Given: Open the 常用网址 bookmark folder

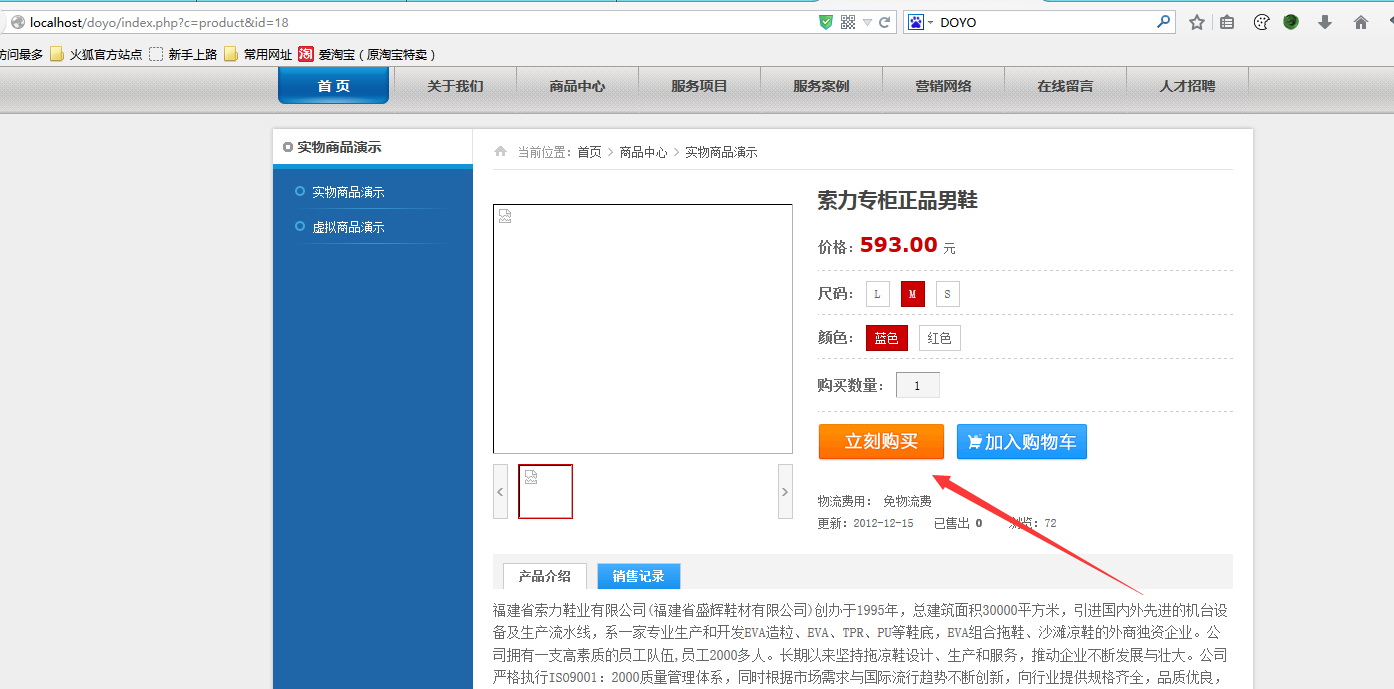Looking at the screenshot, I should (x=258, y=54).
